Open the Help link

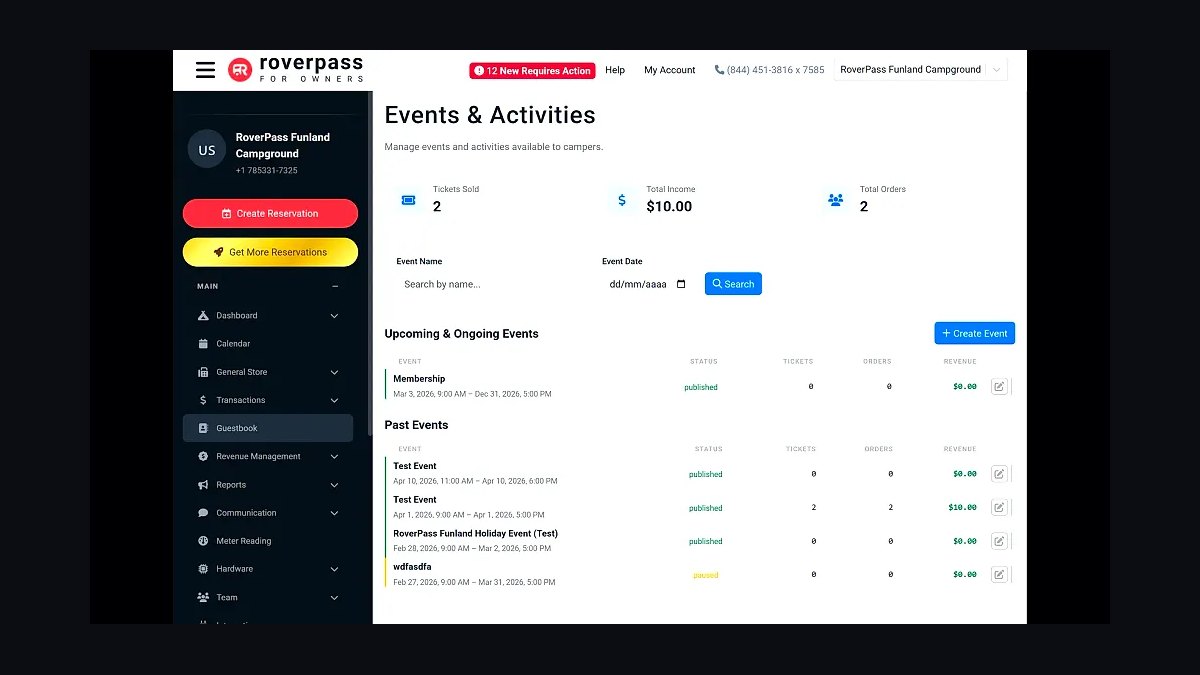point(615,70)
